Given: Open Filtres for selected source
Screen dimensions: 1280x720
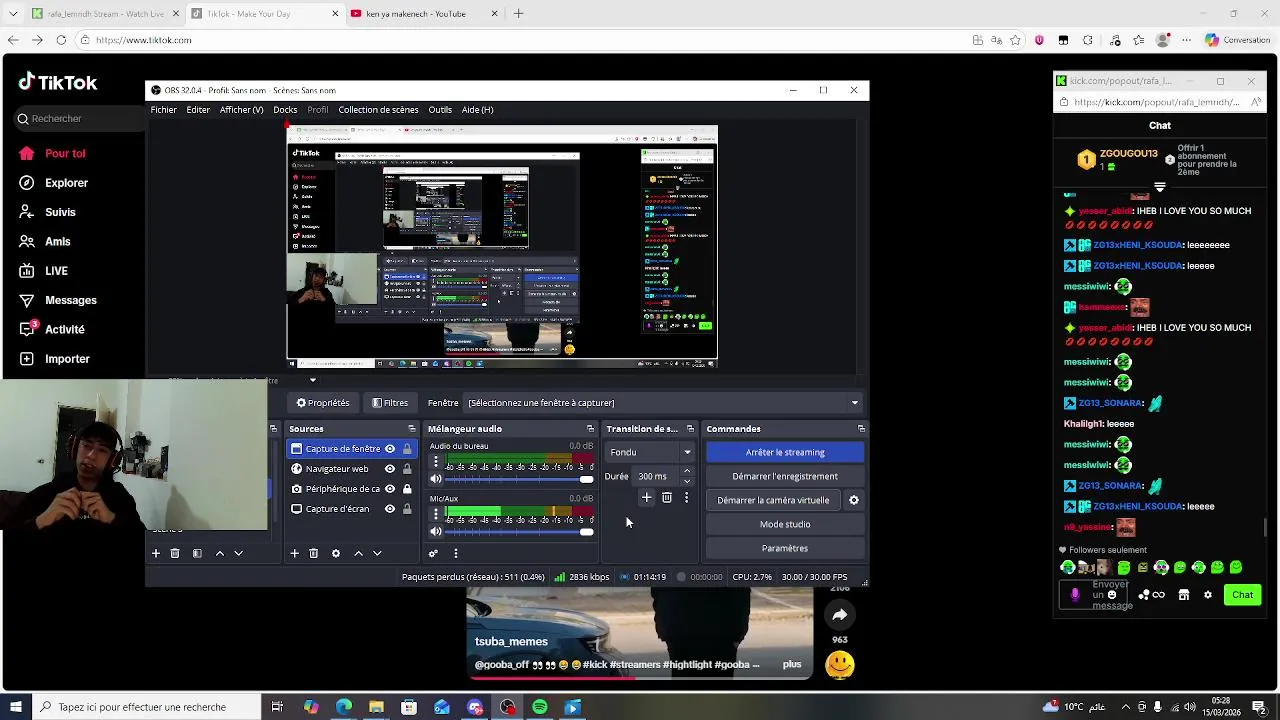Looking at the screenshot, I should (390, 403).
